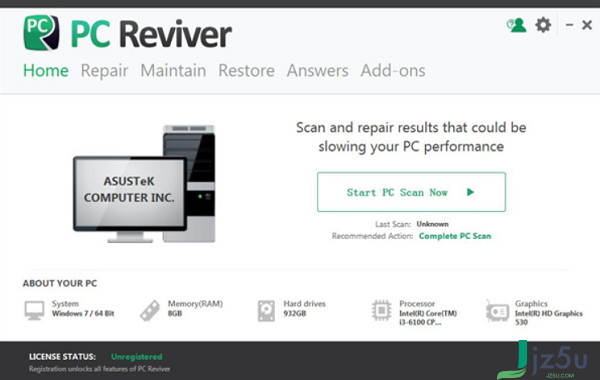Click the ASUSTeK computer illustration
This screenshot has width=600, height=380.
pos(144,184)
